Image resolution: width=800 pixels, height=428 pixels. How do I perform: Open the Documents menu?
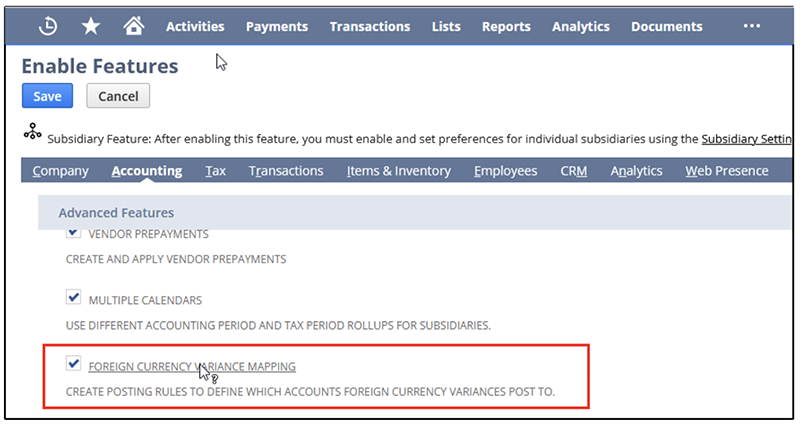(667, 27)
